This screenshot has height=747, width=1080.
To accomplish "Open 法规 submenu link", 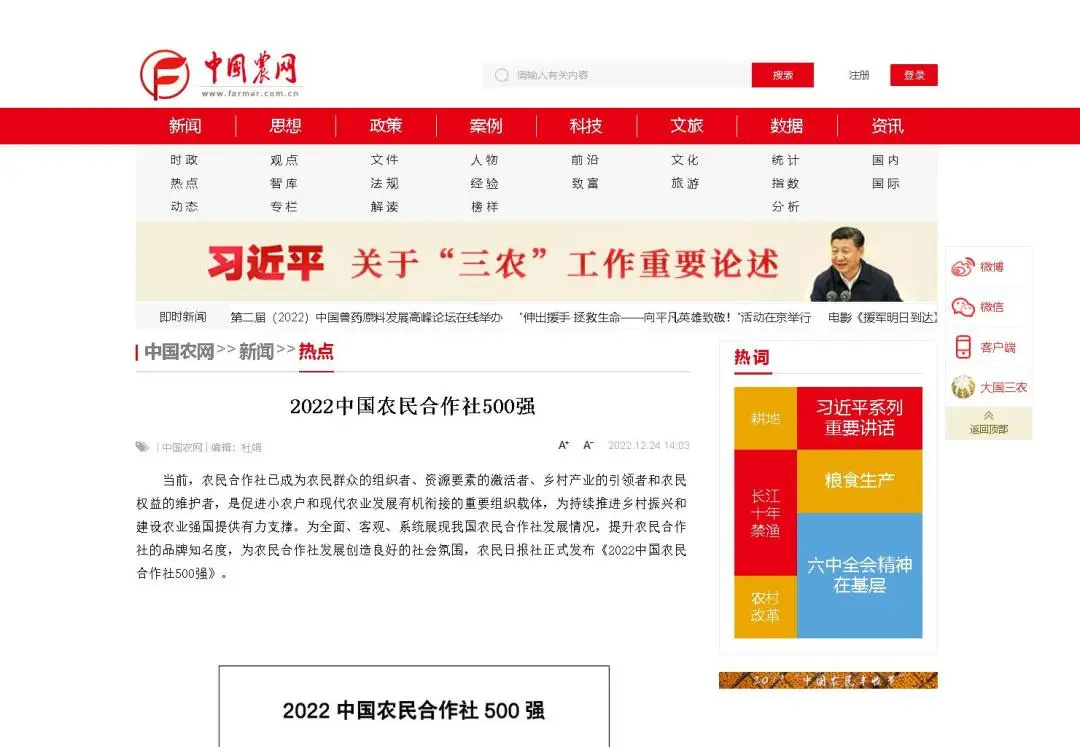I will [x=385, y=183].
